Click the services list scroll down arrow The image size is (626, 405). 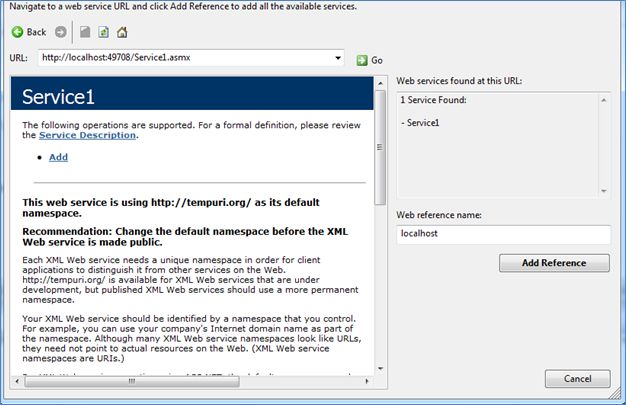point(604,191)
